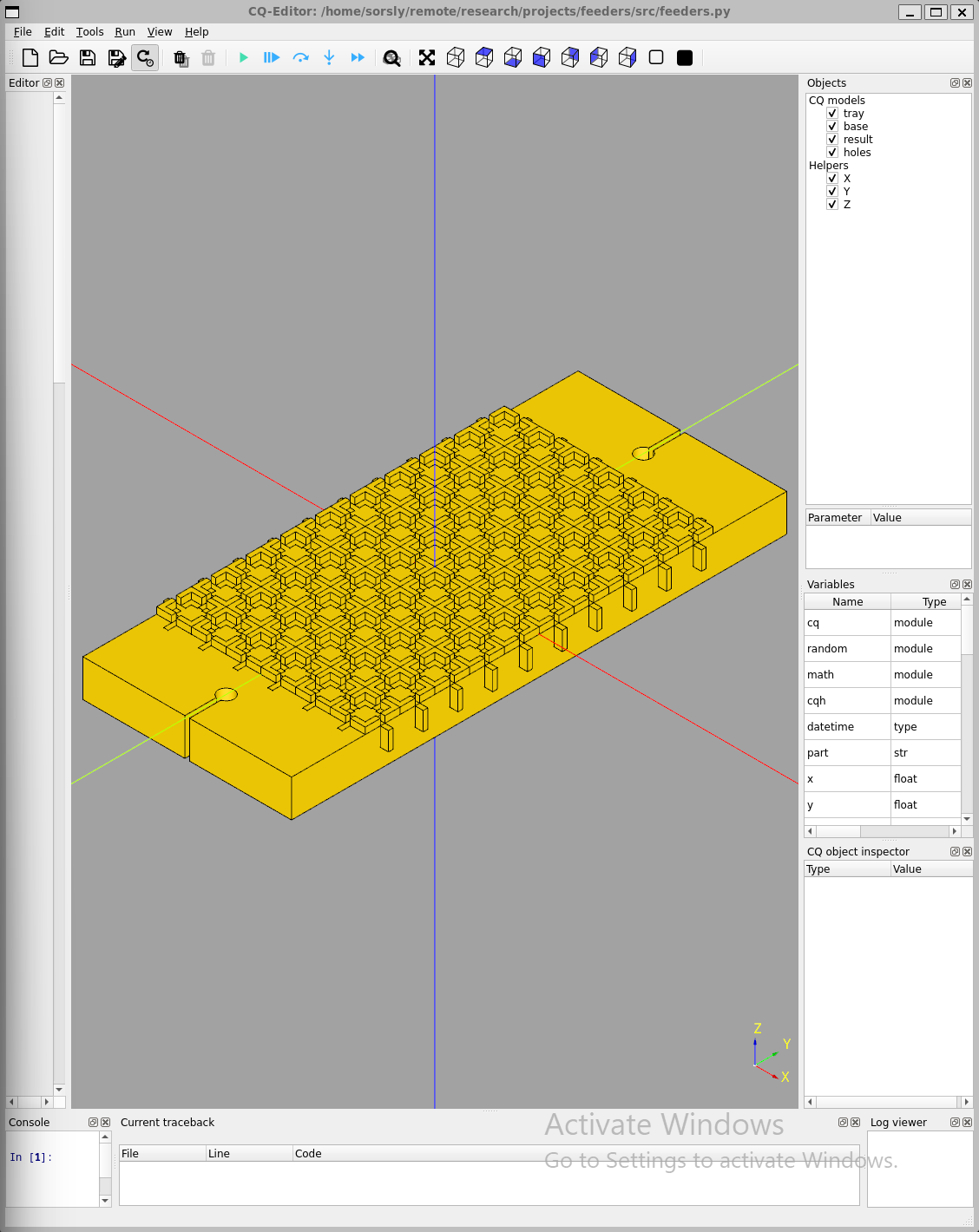Open the Tools menu
Image resolution: width=979 pixels, height=1232 pixels.
[90, 32]
